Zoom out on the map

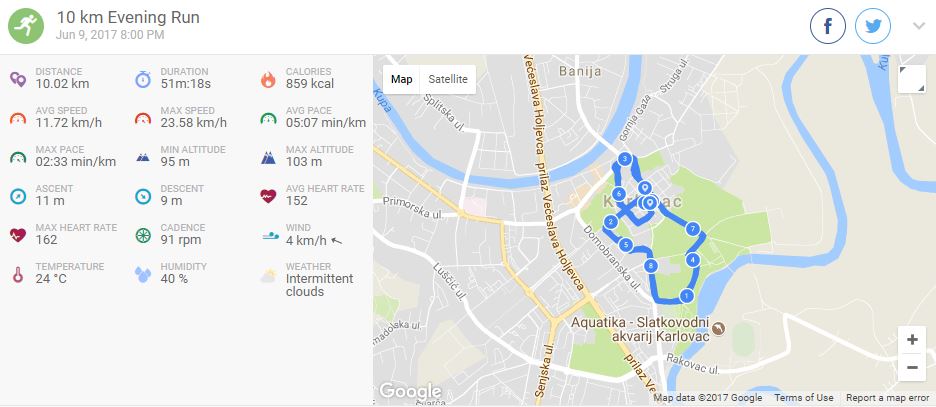coord(912,368)
